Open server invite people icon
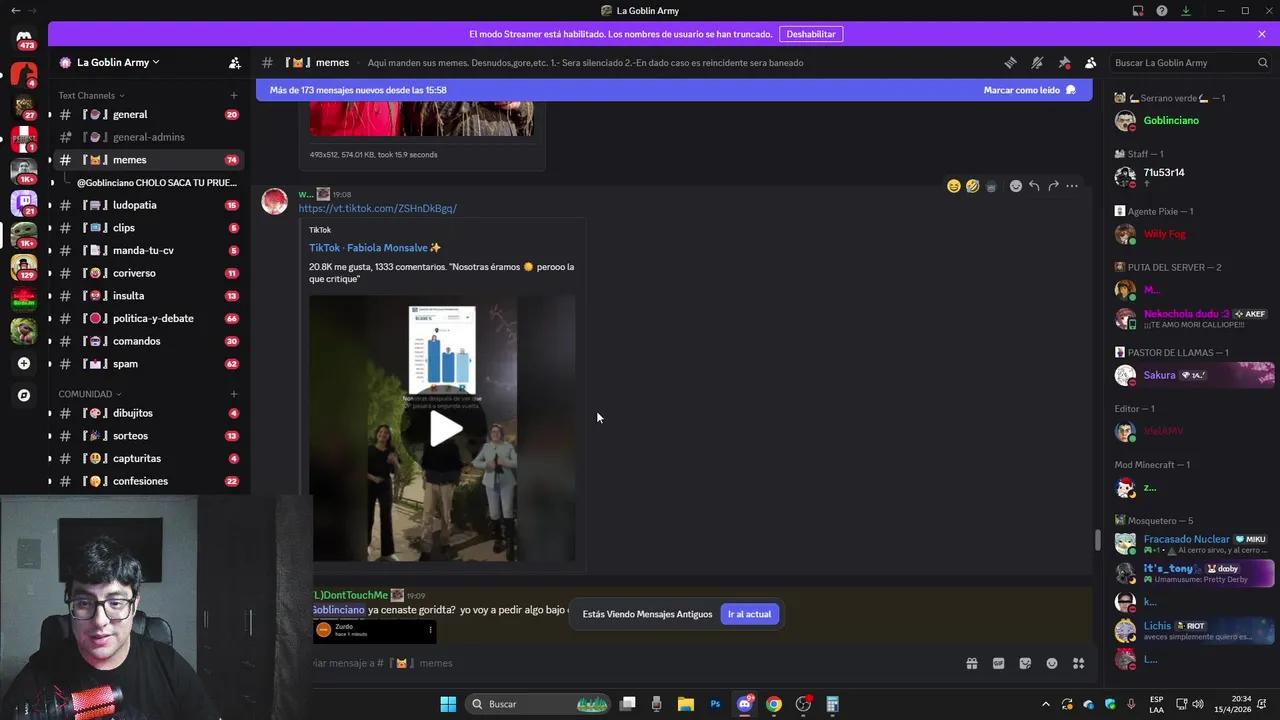The width and height of the screenshot is (1280, 720). coord(234,62)
